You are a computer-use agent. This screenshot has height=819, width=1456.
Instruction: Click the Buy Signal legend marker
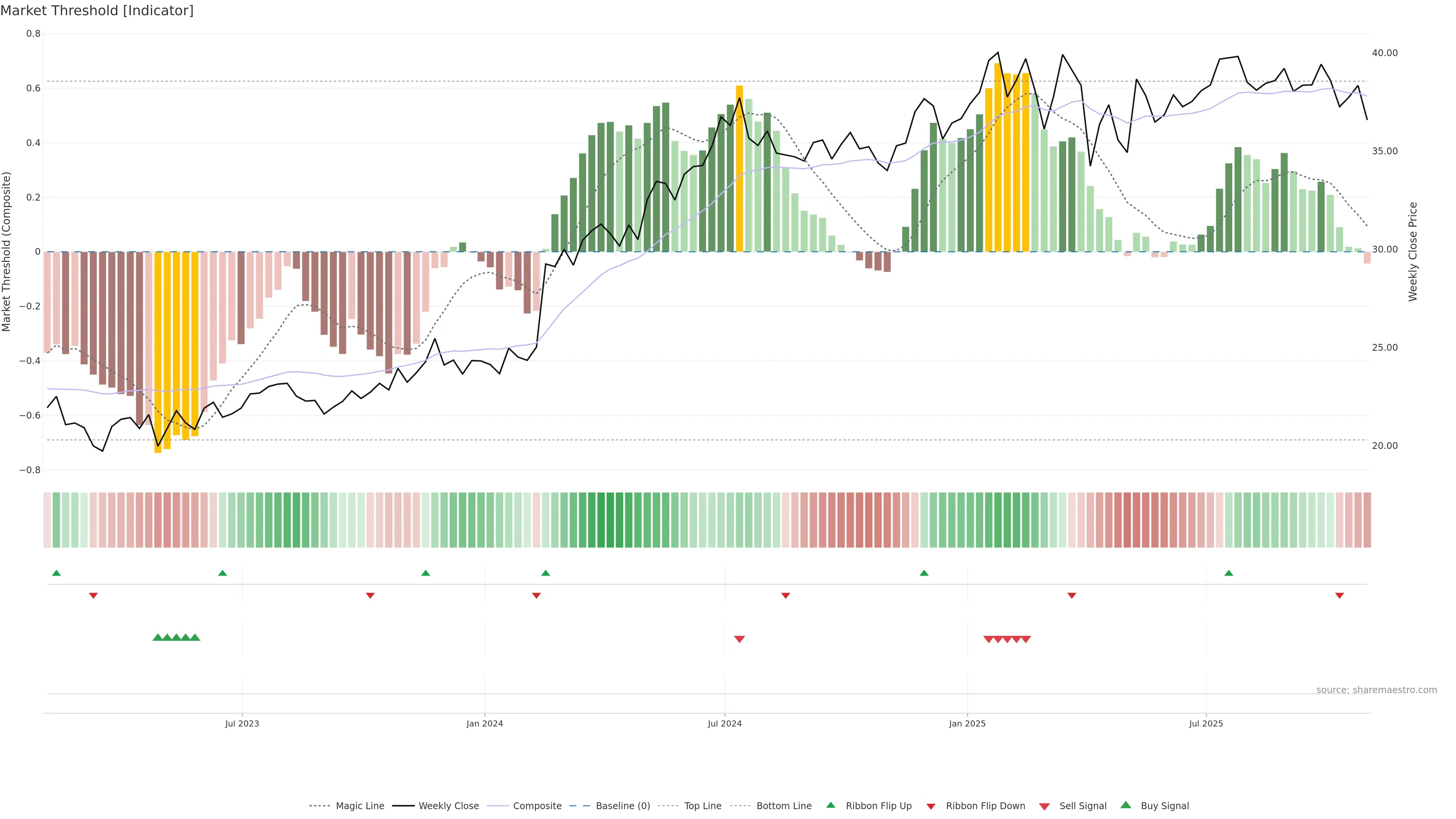pos(1126,805)
